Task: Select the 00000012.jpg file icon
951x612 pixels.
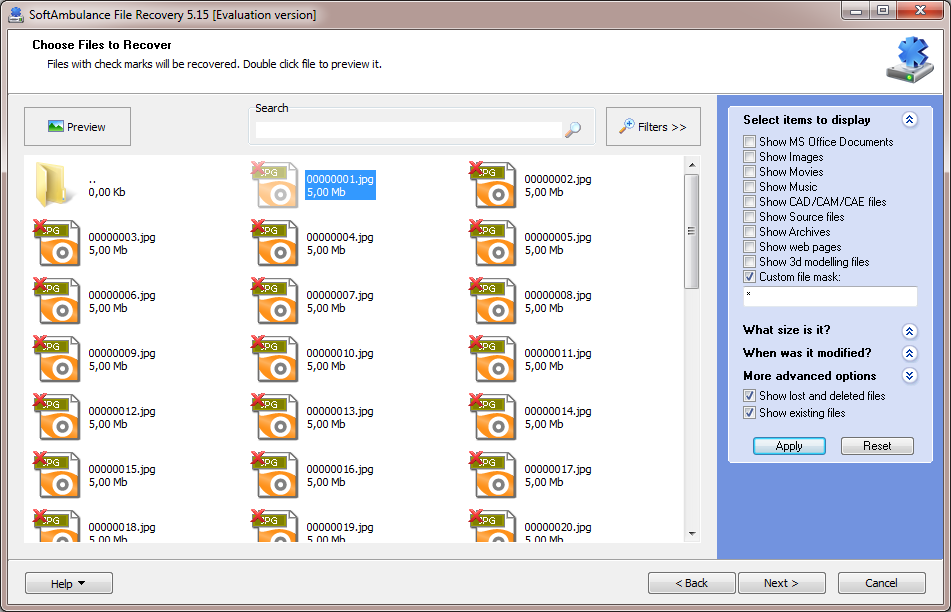Action: (x=56, y=417)
